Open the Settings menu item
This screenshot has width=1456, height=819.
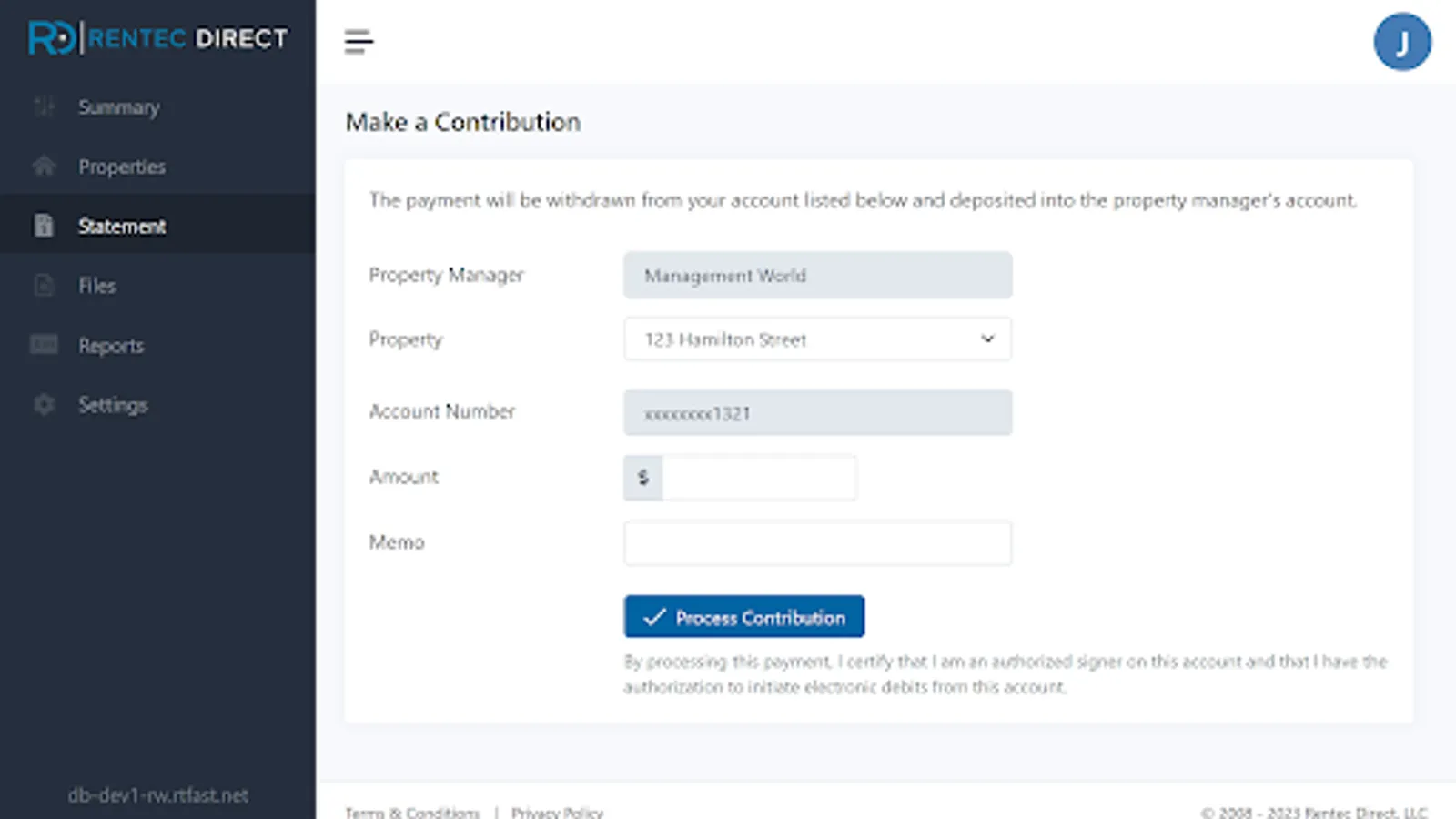tap(113, 405)
